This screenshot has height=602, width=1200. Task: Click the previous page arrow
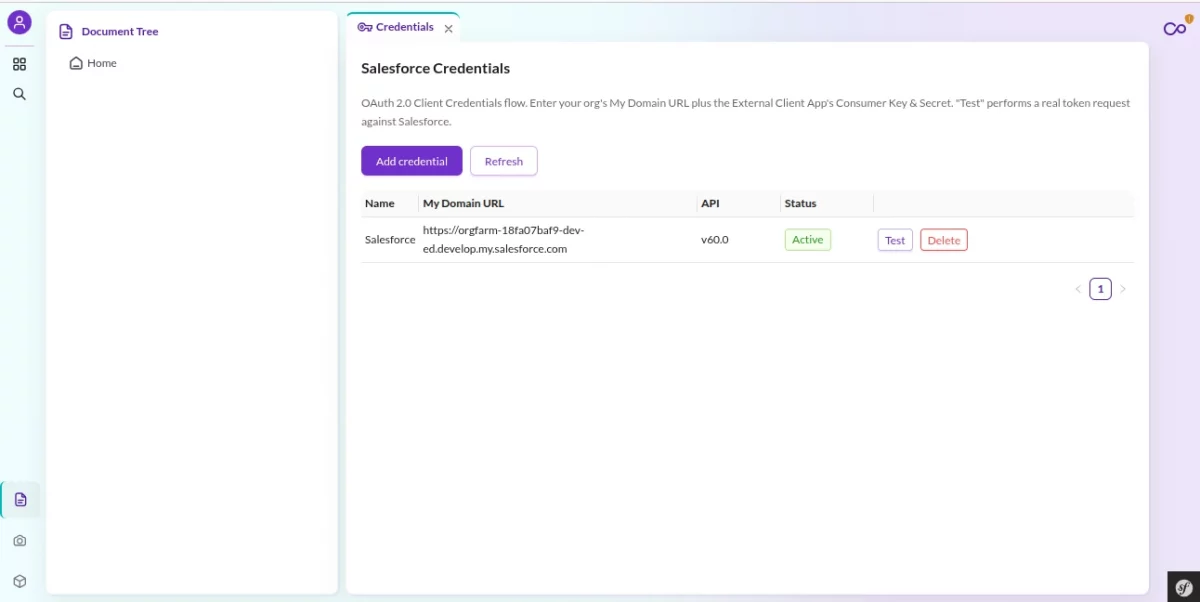point(1078,289)
